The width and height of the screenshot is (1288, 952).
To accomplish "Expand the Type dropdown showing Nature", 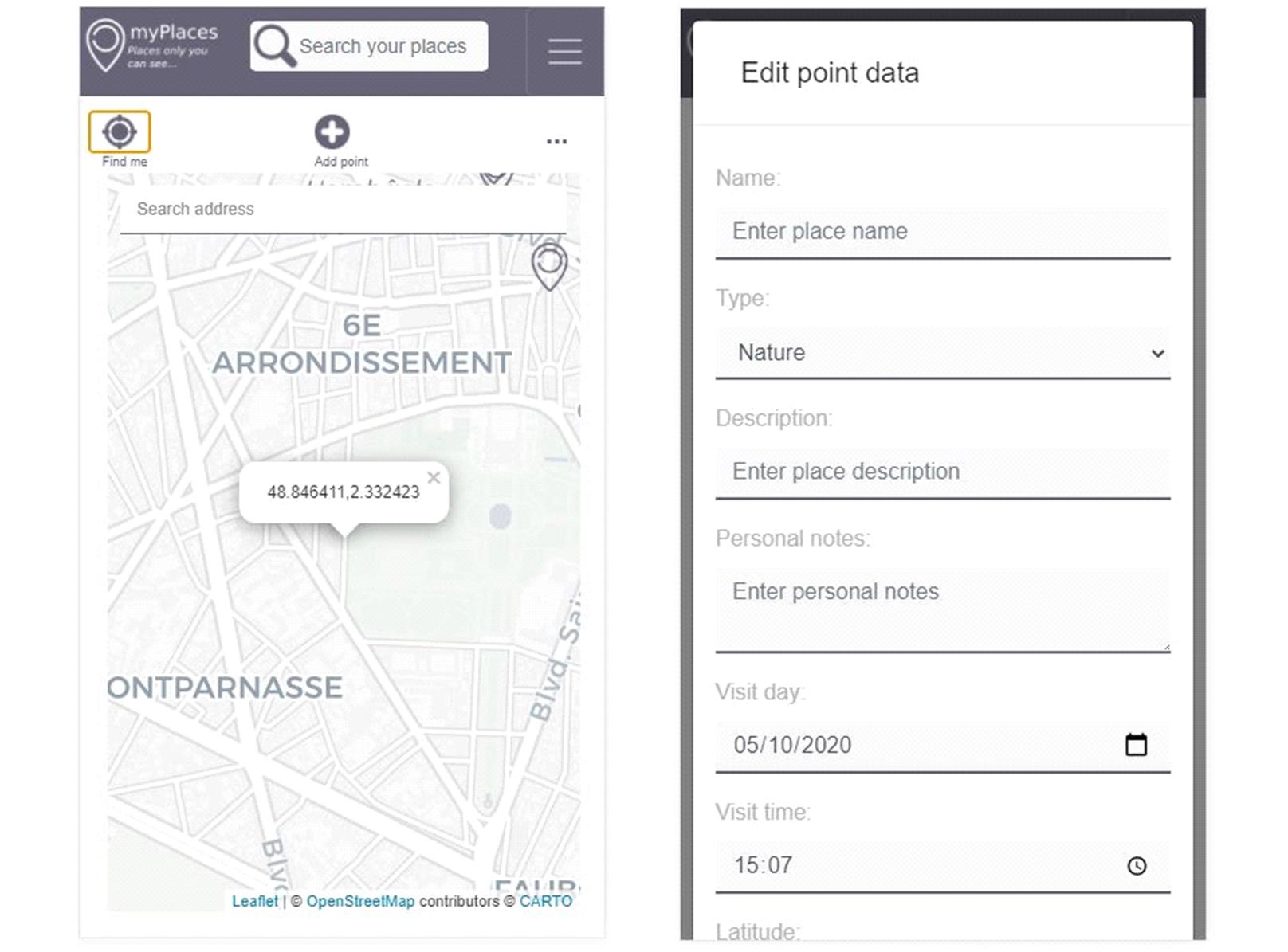I will 943,353.
